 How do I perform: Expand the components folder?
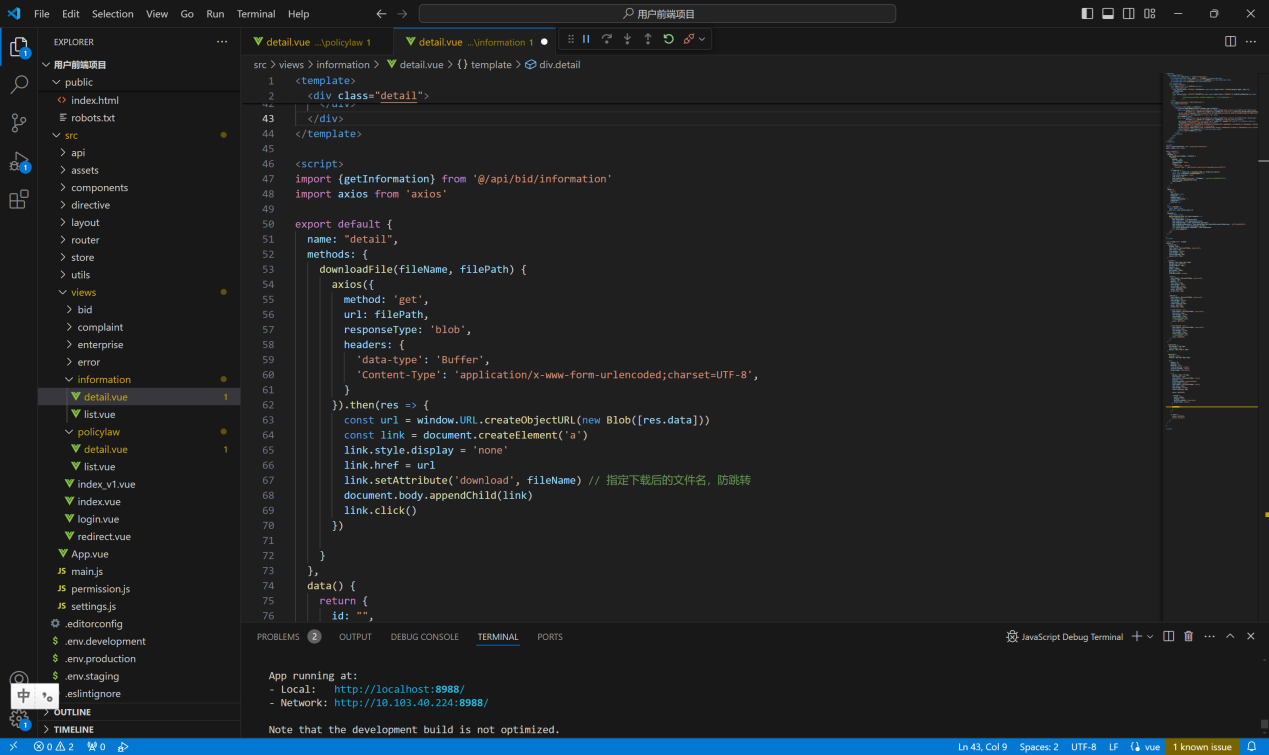[x=99, y=187]
